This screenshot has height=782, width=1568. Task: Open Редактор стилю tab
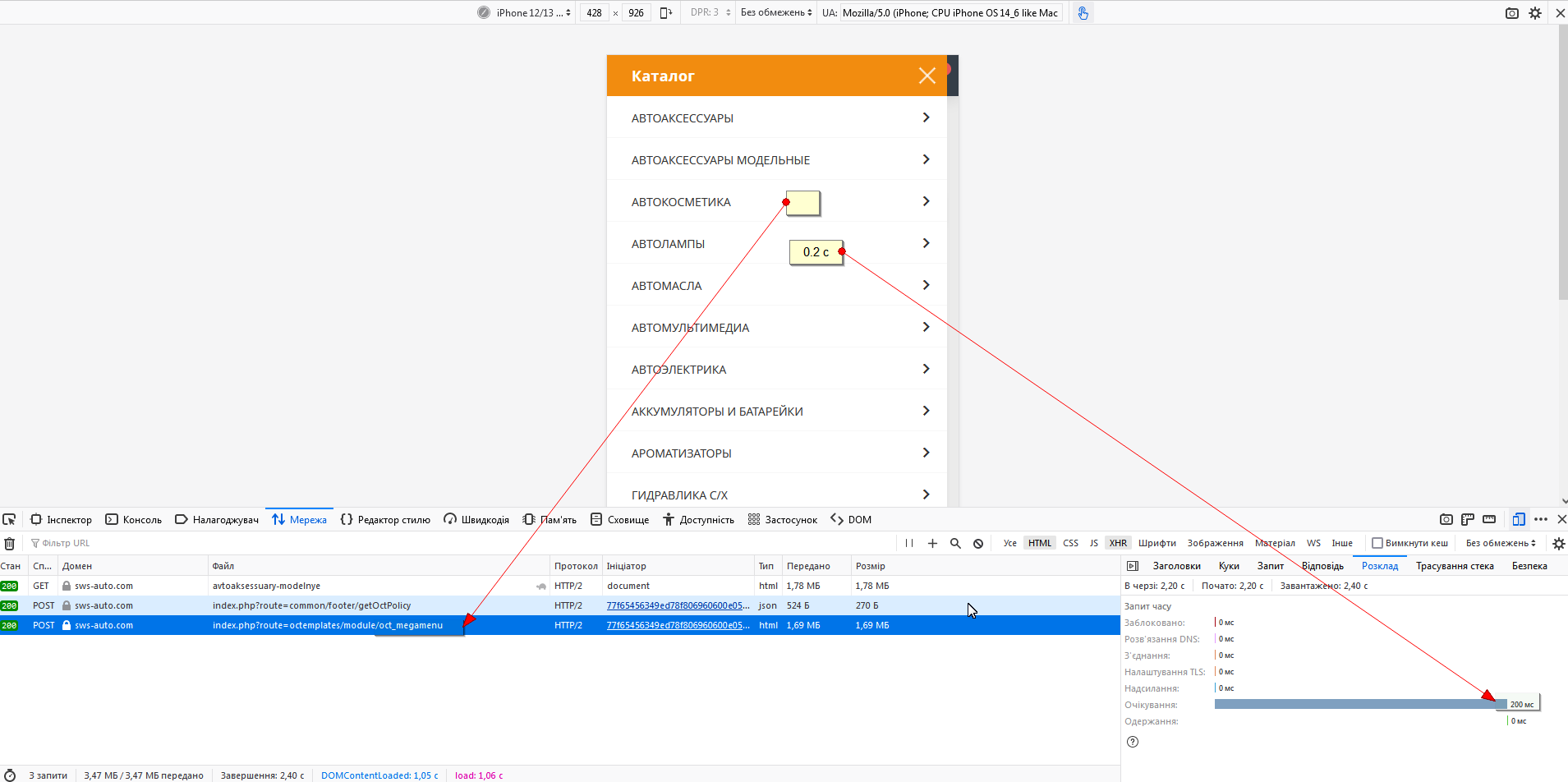coord(385,519)
